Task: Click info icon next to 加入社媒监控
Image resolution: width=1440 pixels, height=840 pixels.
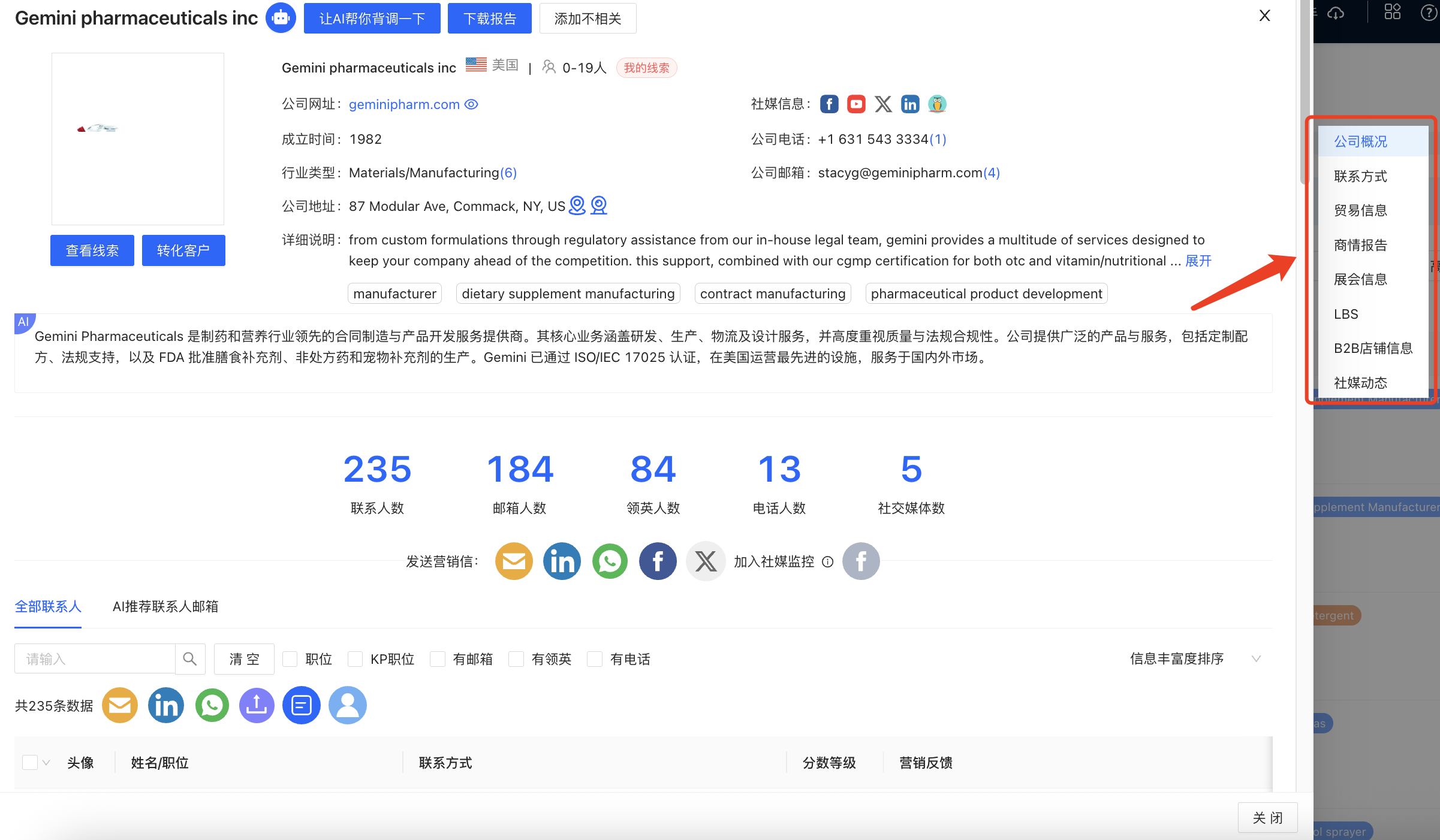Action: click(827, 562)
